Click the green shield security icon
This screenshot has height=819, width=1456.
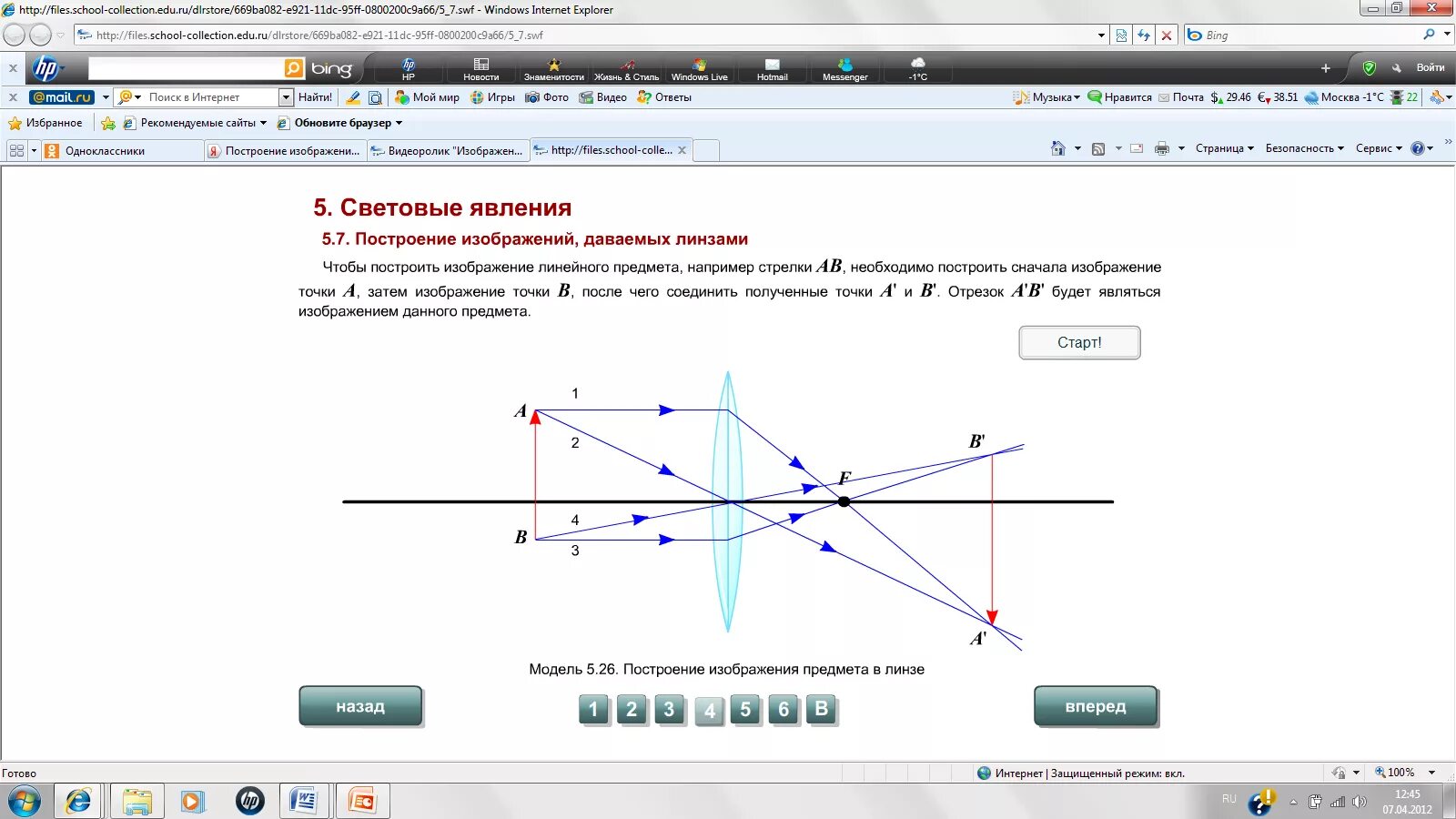pyautogui.click(x=1369, y=68)
